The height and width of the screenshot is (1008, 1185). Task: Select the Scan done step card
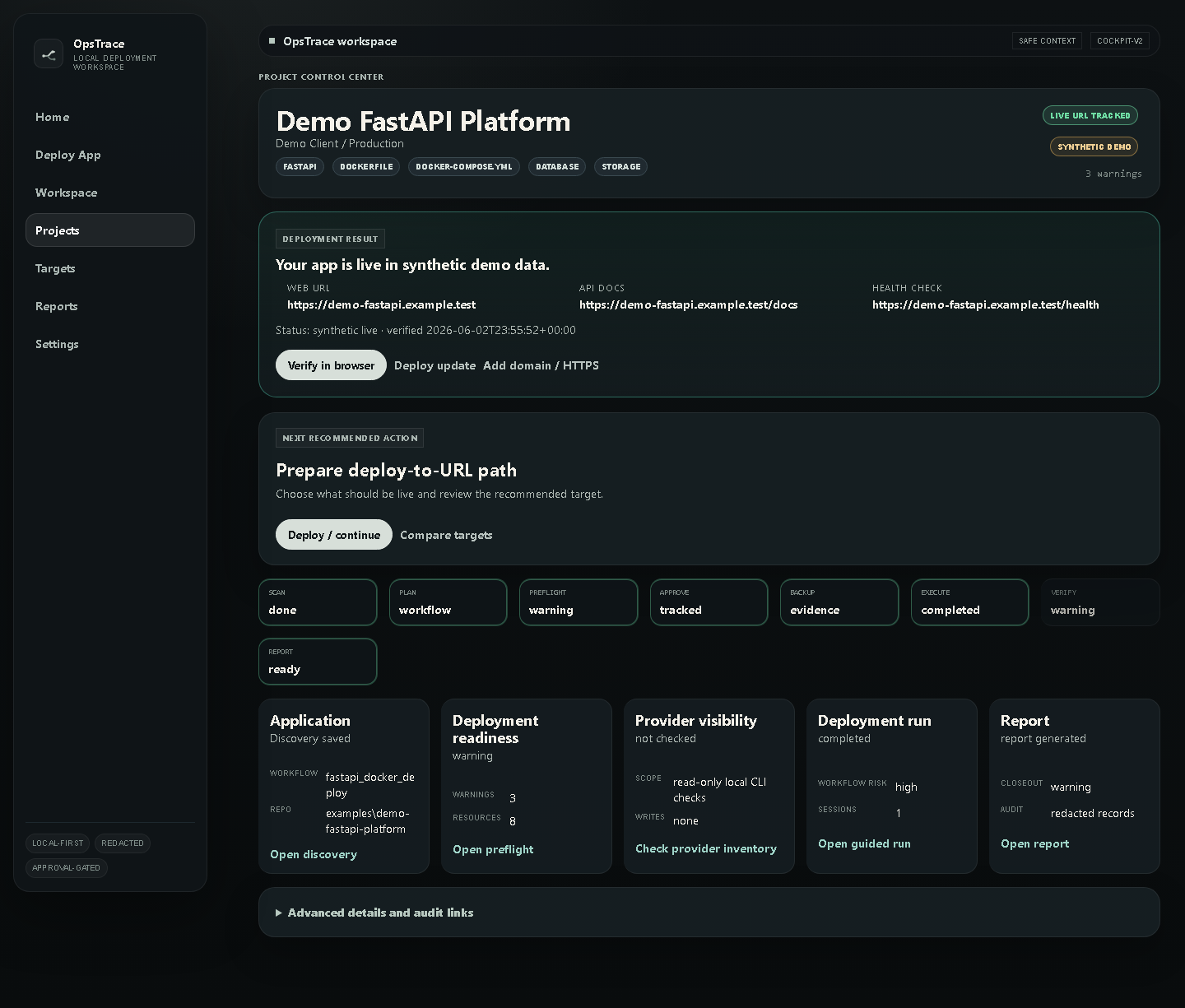point(318,602)
